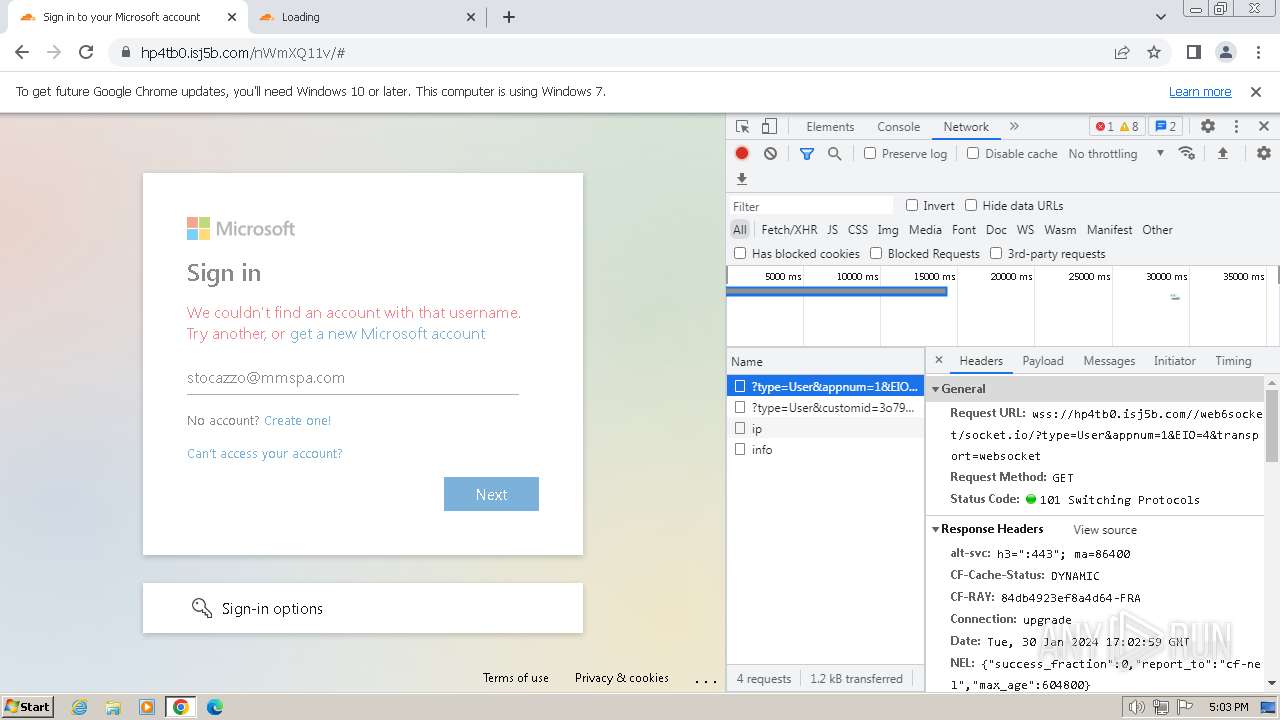Image resolution: width=1280 pixels, height=720 pixels.
Task: Click the red record network log button
Action: [x=742, y=153]
